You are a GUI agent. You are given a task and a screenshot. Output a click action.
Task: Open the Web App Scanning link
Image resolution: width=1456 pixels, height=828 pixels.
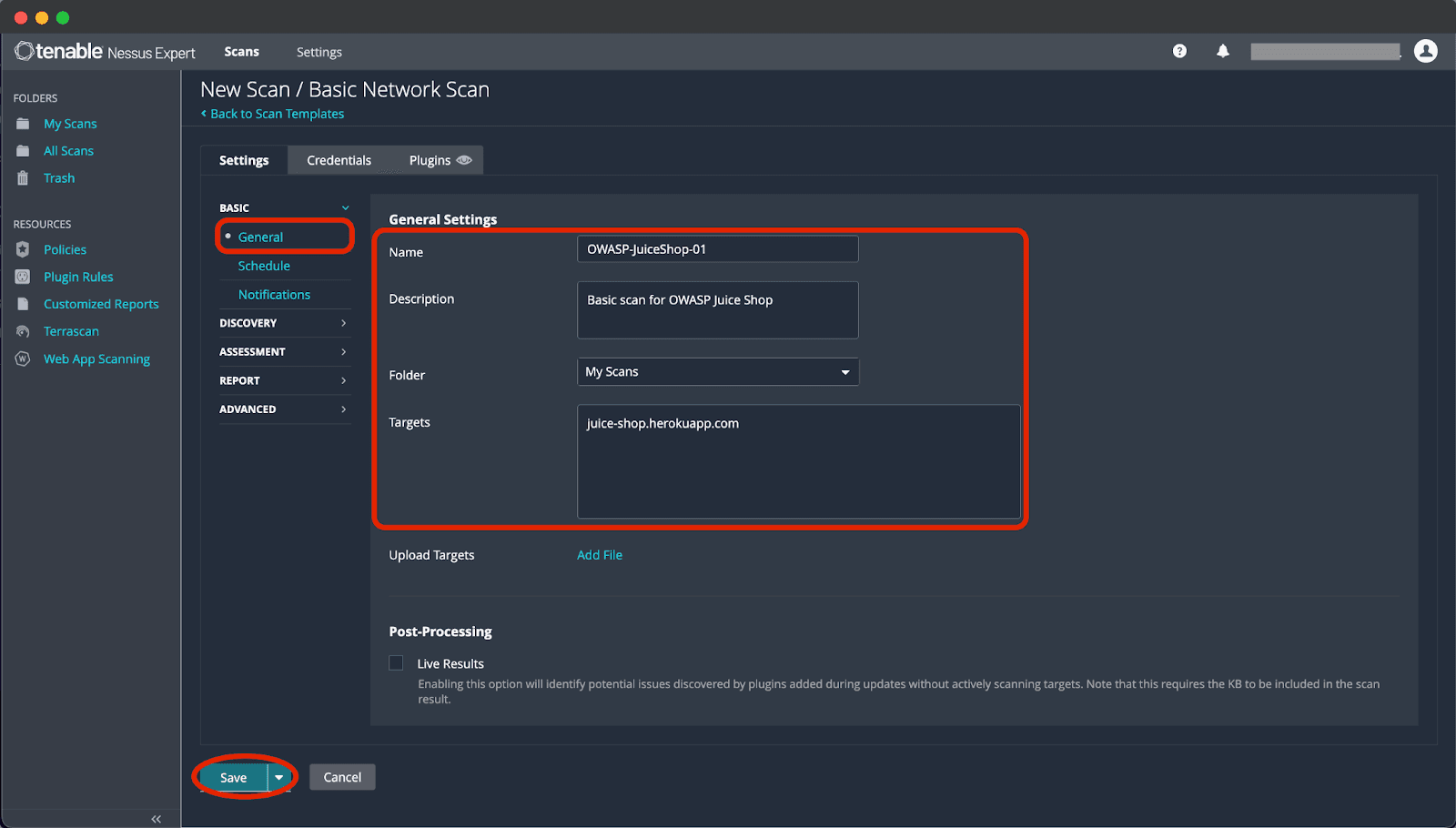[96, 358]
